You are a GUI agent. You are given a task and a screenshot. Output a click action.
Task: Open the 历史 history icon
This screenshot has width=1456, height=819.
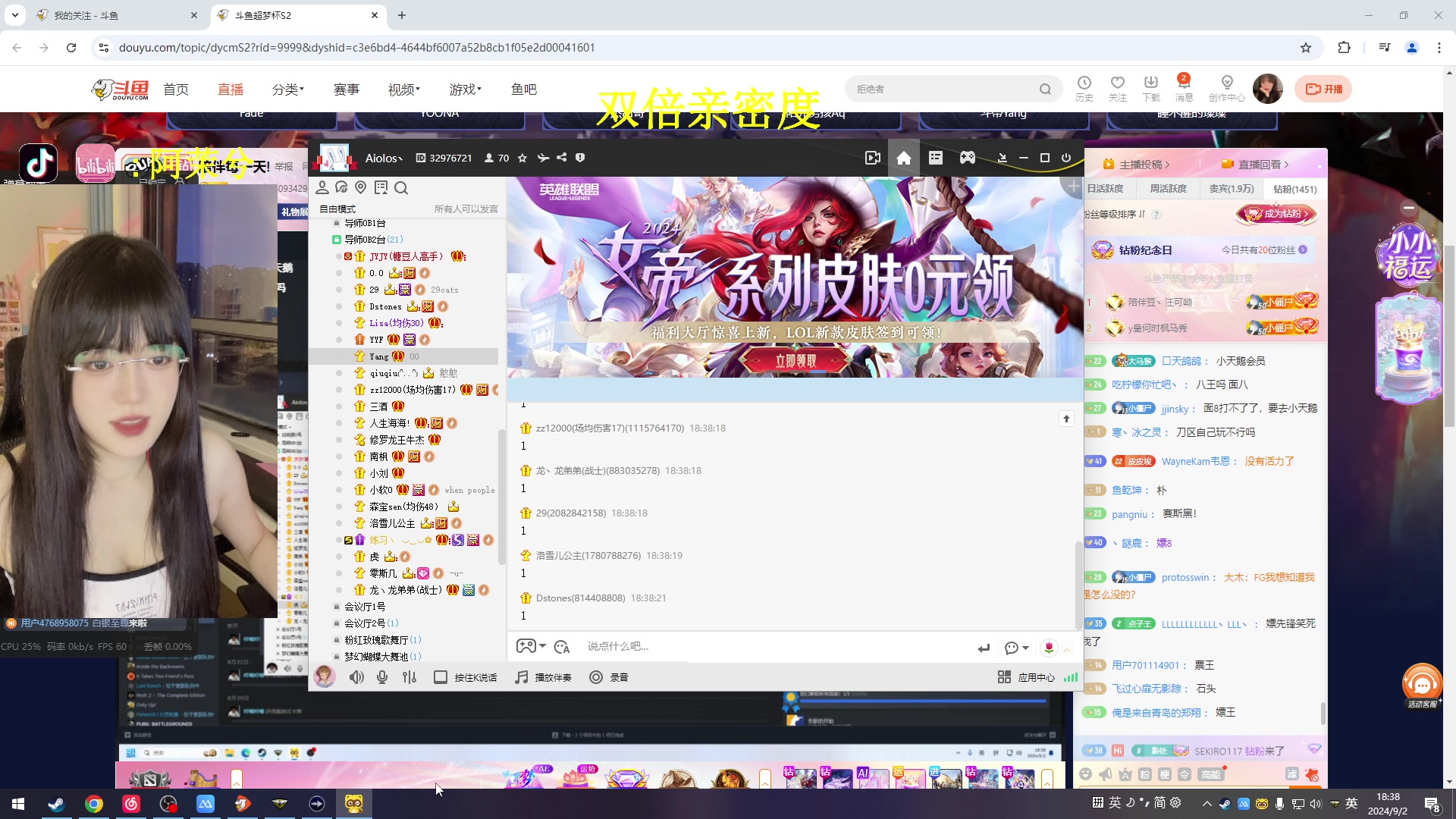tap(1084, 89)
